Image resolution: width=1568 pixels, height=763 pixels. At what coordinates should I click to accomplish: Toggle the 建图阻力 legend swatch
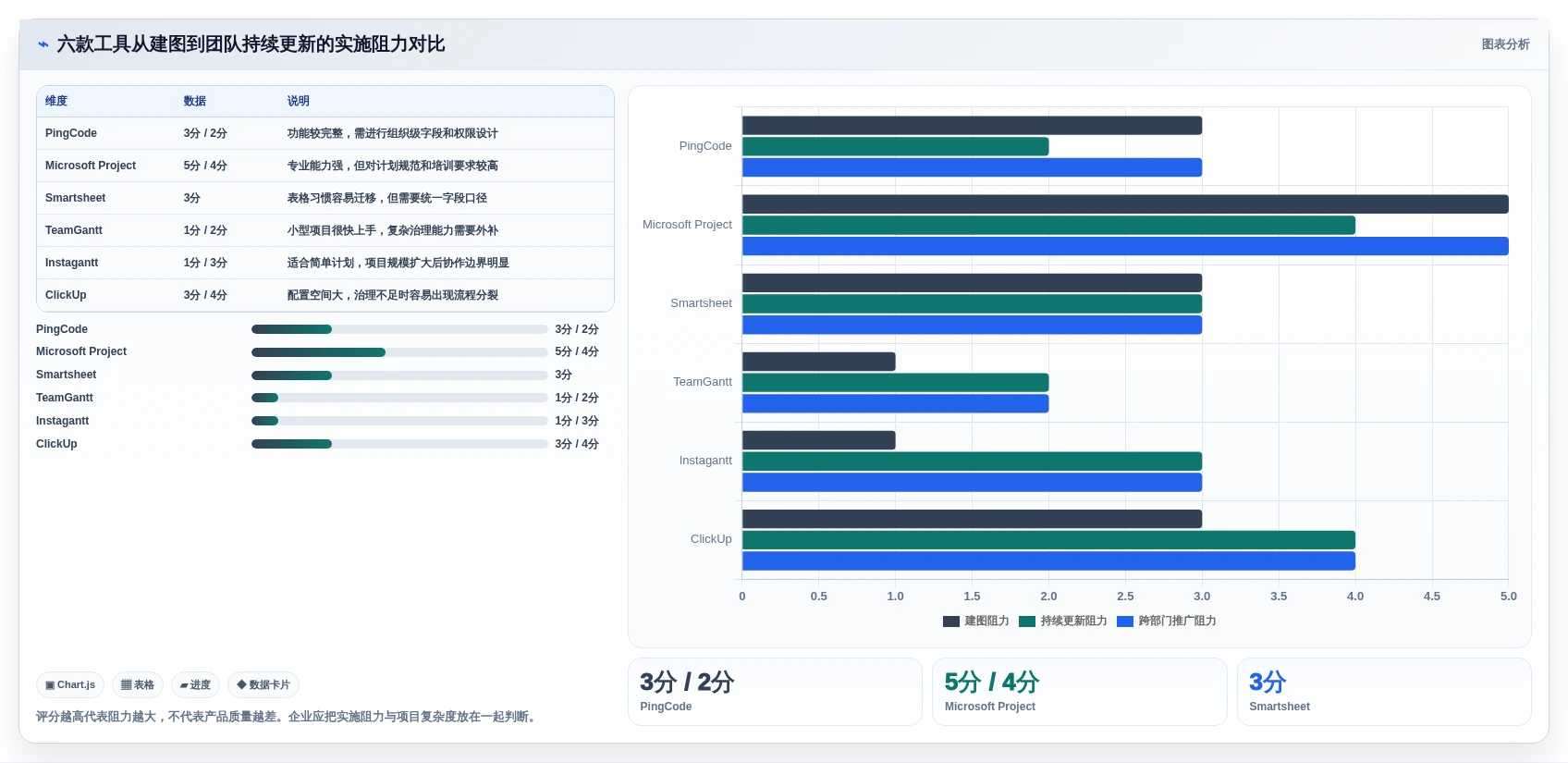(x=951, y=621)
